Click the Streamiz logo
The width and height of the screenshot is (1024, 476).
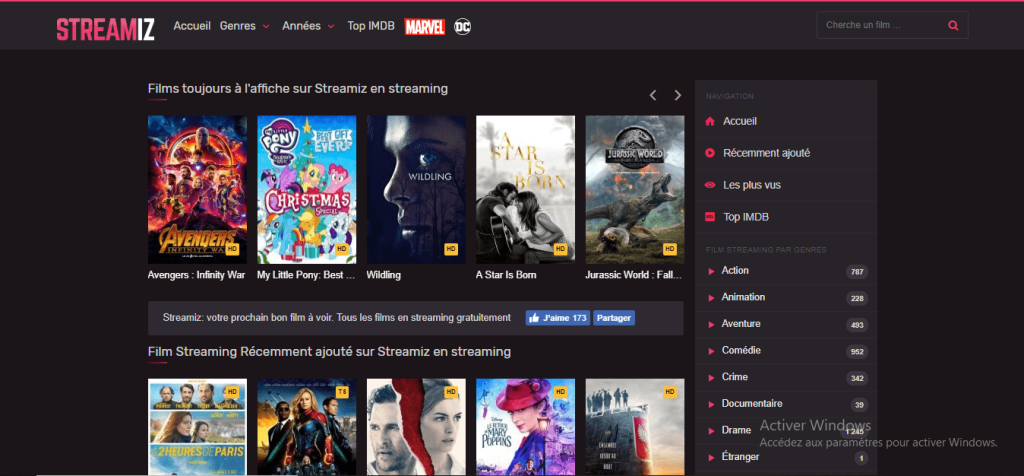point(105,29)
